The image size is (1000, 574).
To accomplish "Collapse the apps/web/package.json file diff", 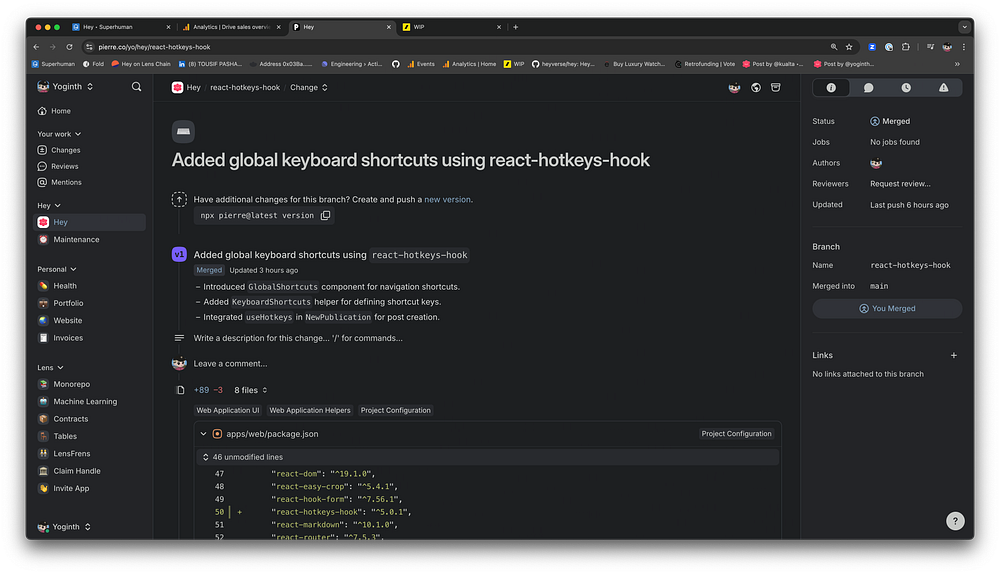I will (204, 434).
